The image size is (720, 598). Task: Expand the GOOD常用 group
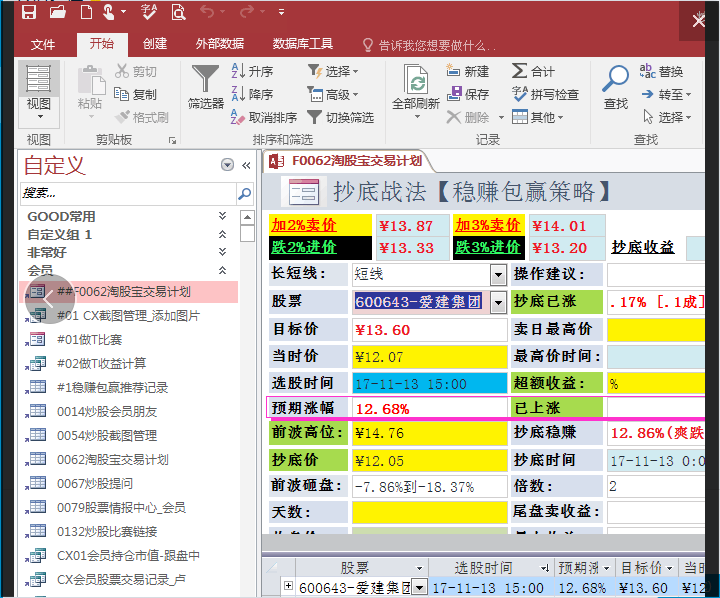click(222, 216)
